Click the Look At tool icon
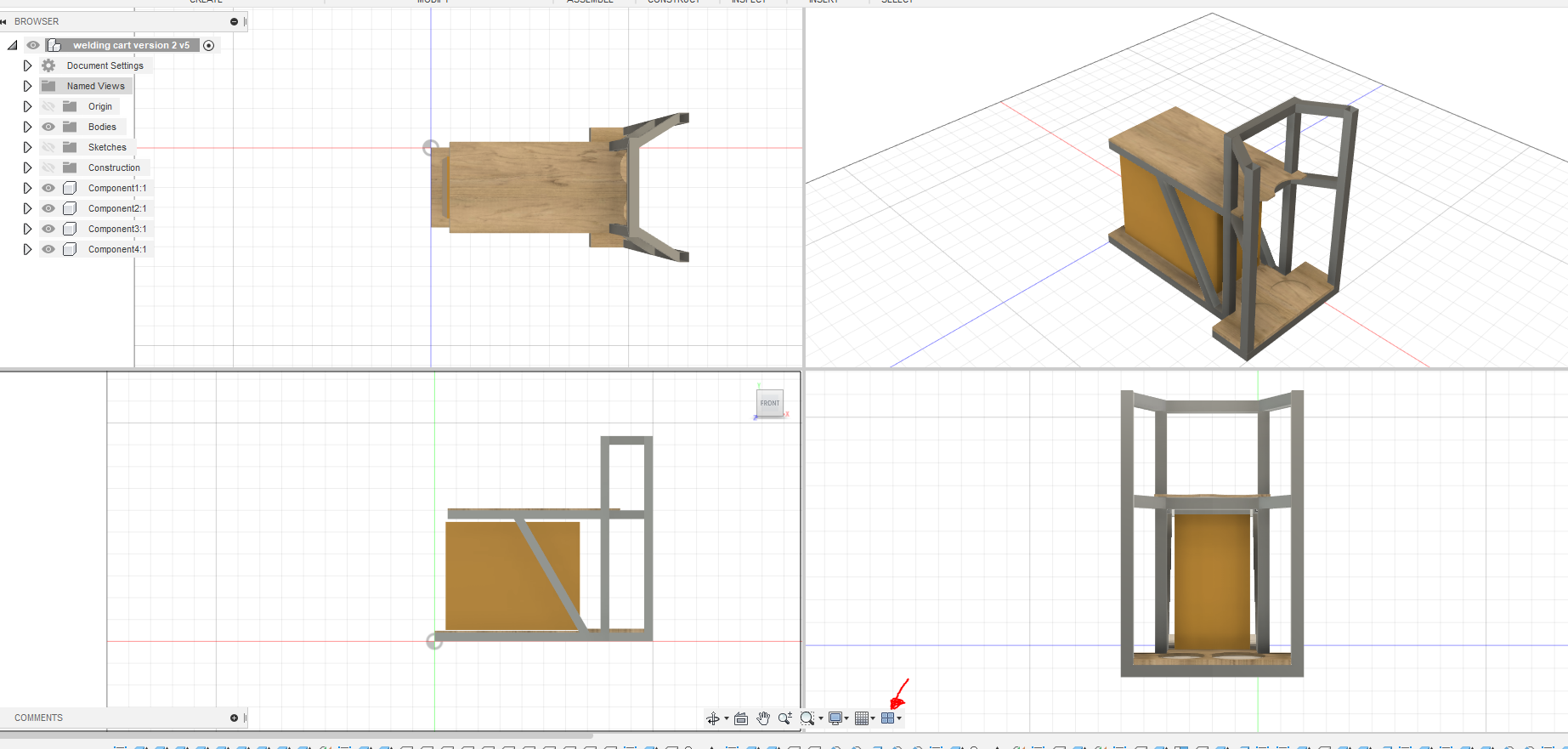 click(741, 719)
